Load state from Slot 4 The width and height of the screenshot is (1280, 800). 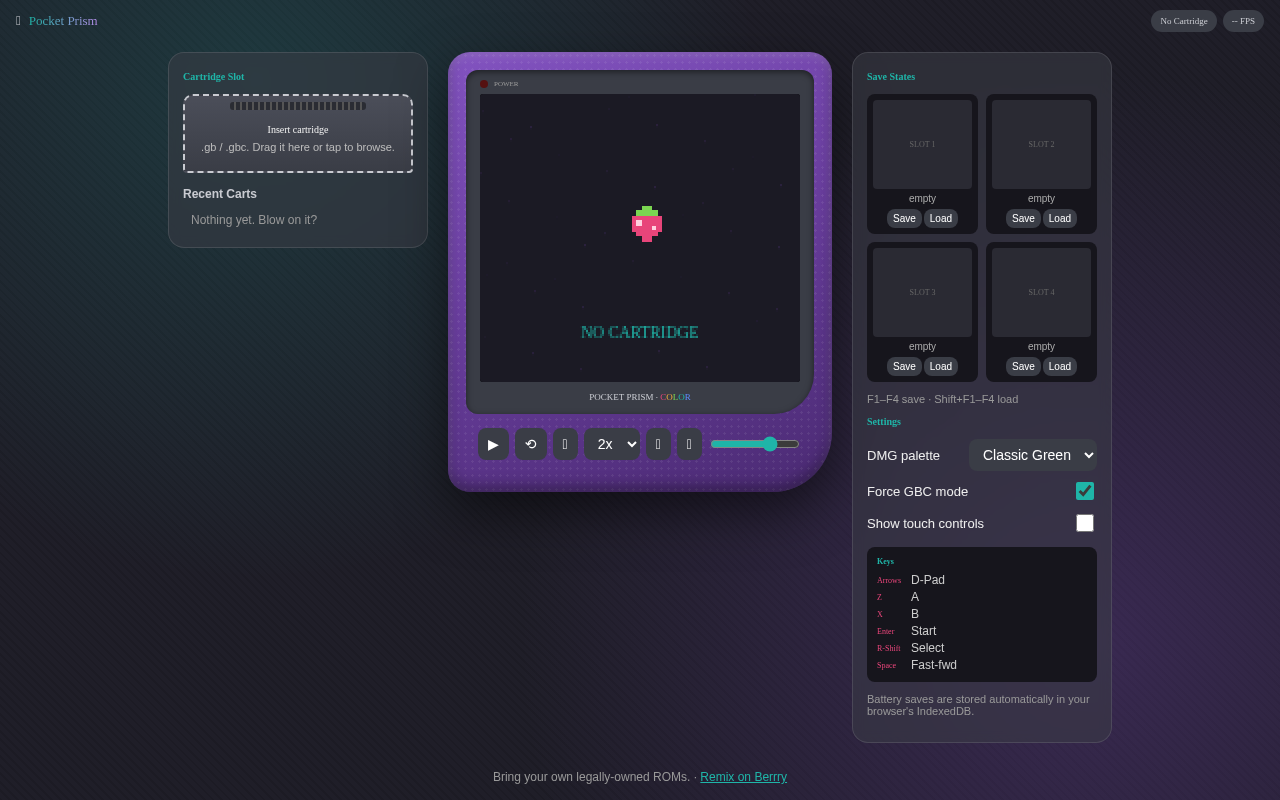[x=1060, y=366]
